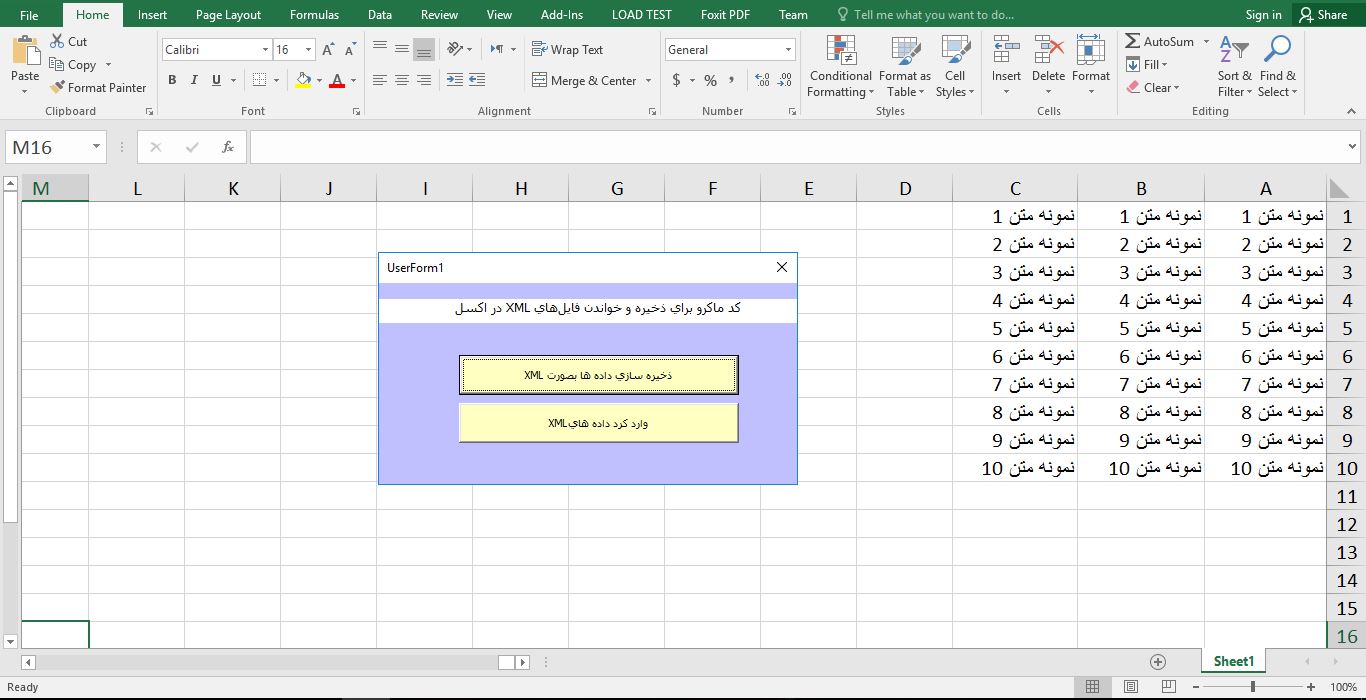1366x700 pixels.
Task: Open the Clear dropdown
Action: [x=1153, y=88]
